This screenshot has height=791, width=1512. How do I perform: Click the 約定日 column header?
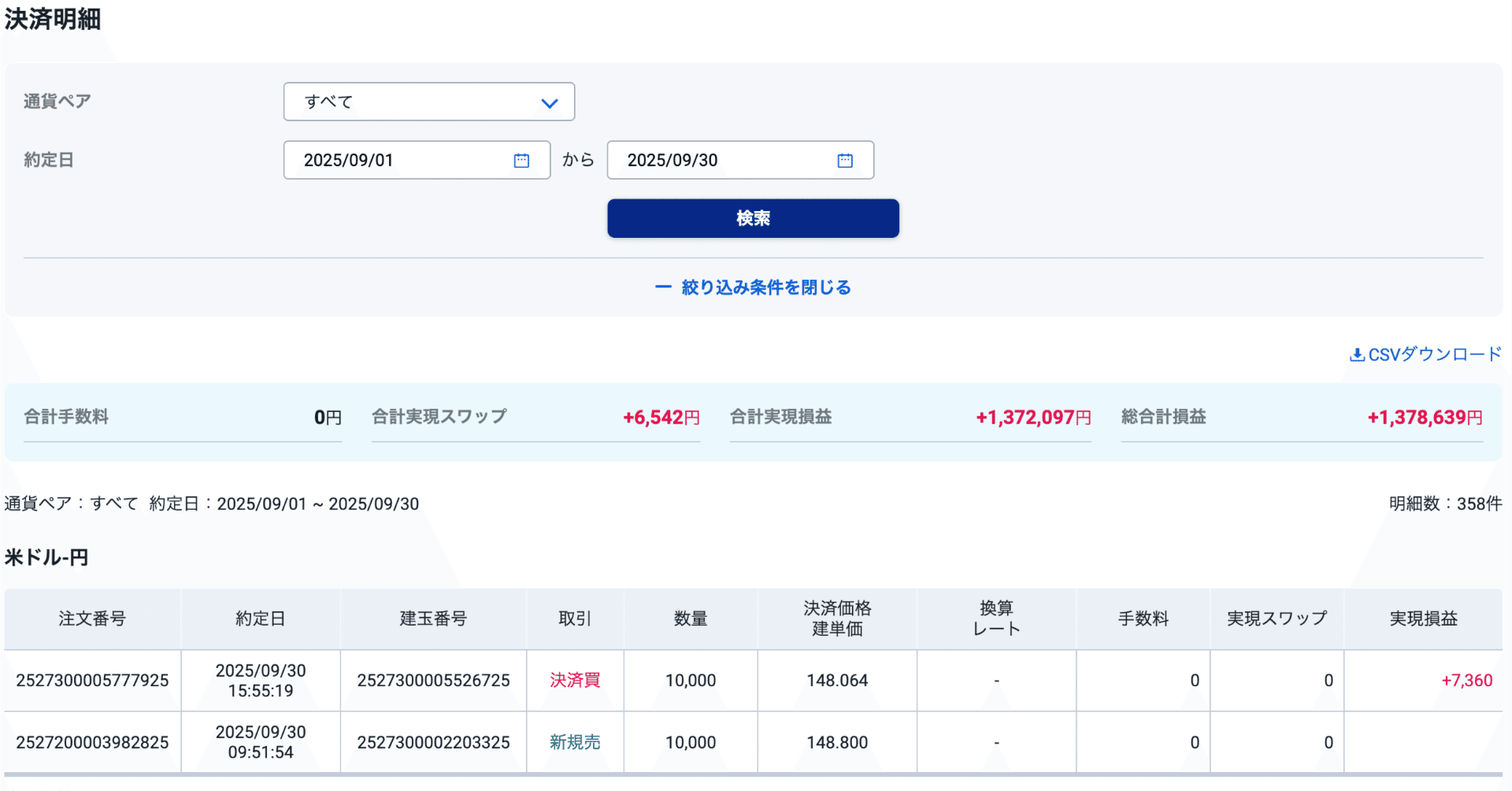coord(260,618)
